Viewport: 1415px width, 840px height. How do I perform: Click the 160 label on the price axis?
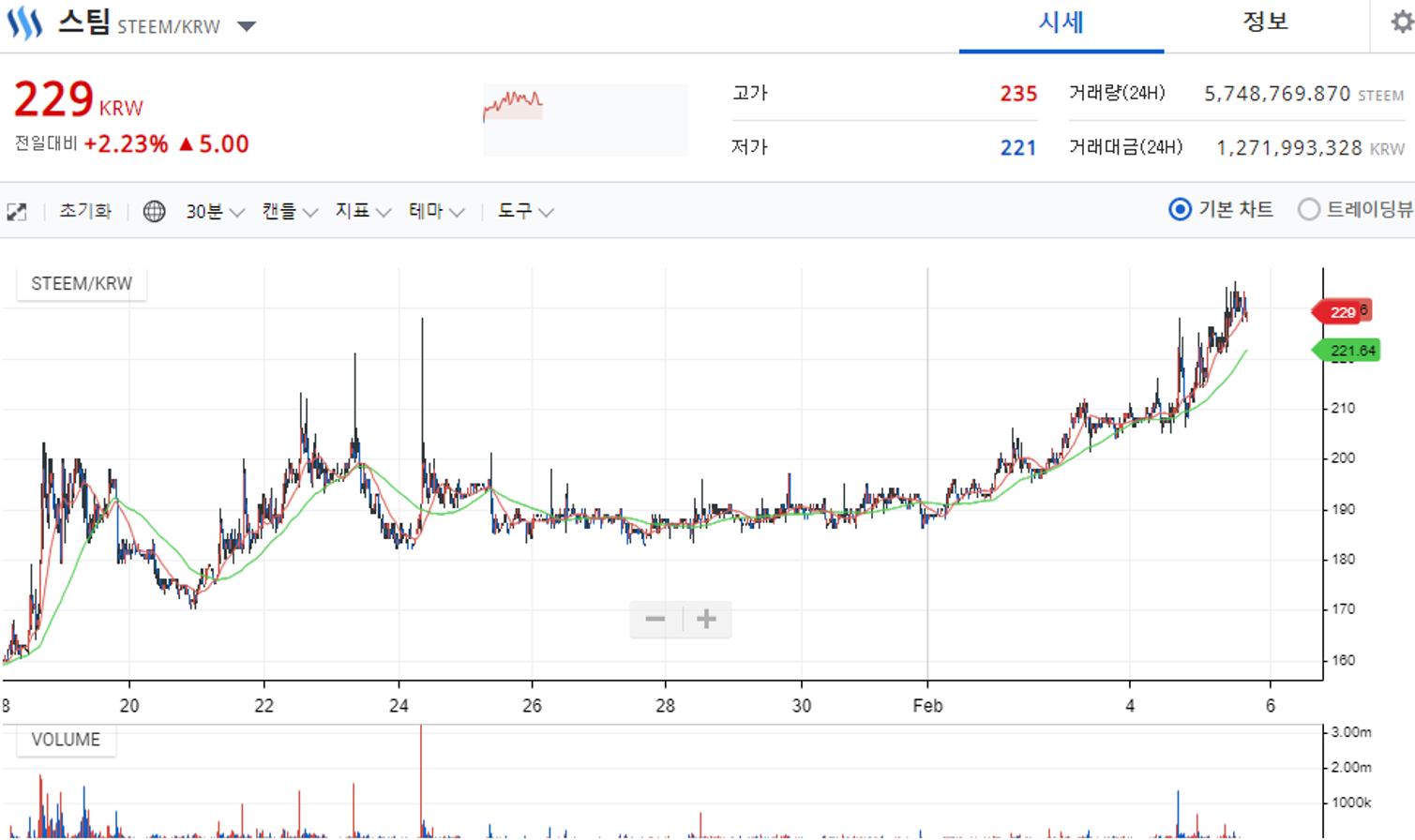point(1343,660)
